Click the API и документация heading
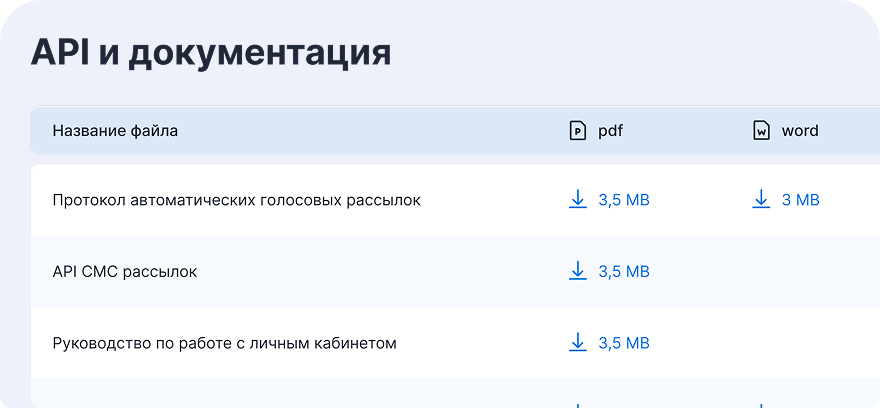The image size is (880, 408). pyautogui.click(x=211, y=52)
